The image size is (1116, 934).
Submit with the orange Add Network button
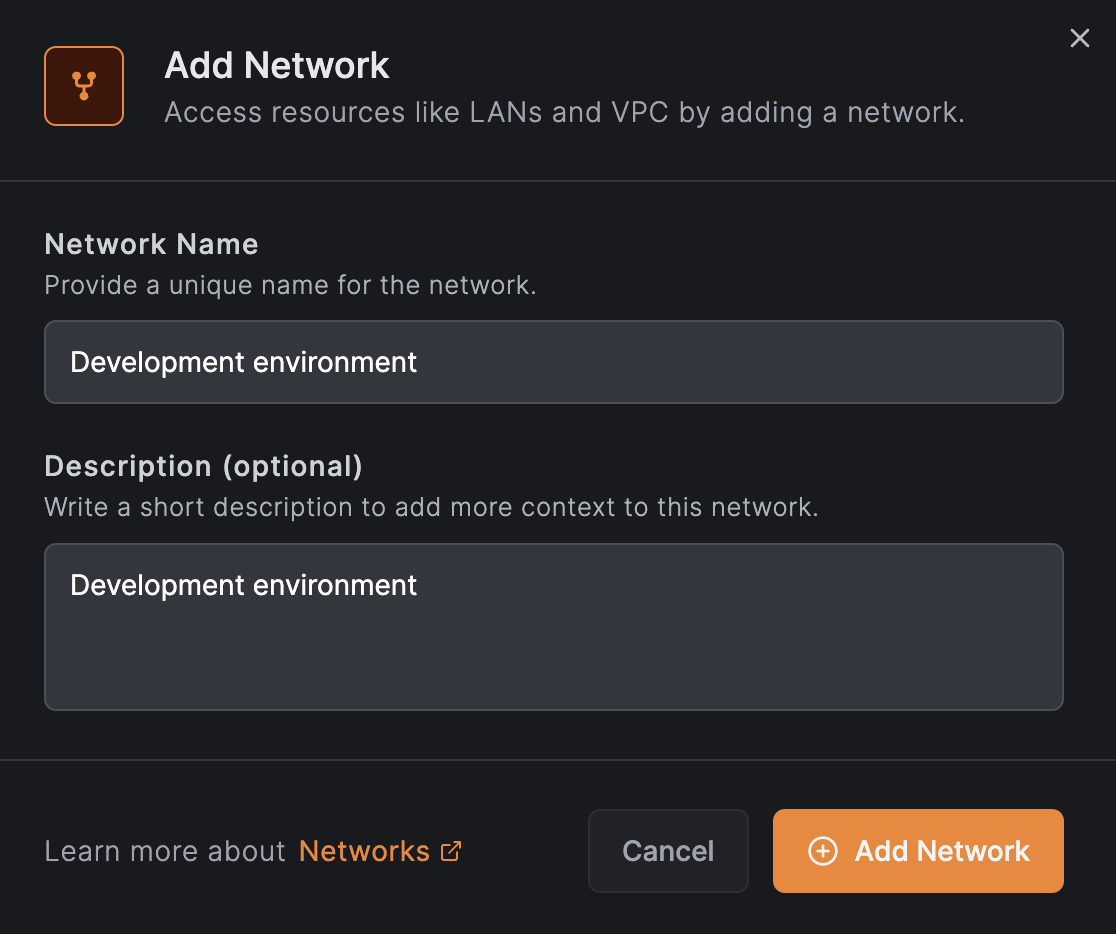click(917, 851)
